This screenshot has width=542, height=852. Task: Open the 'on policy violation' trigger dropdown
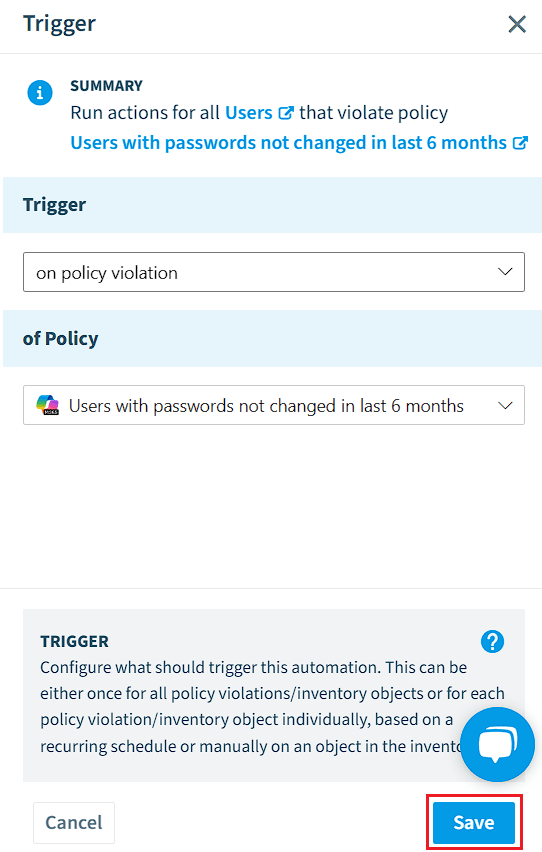point(273,272)
